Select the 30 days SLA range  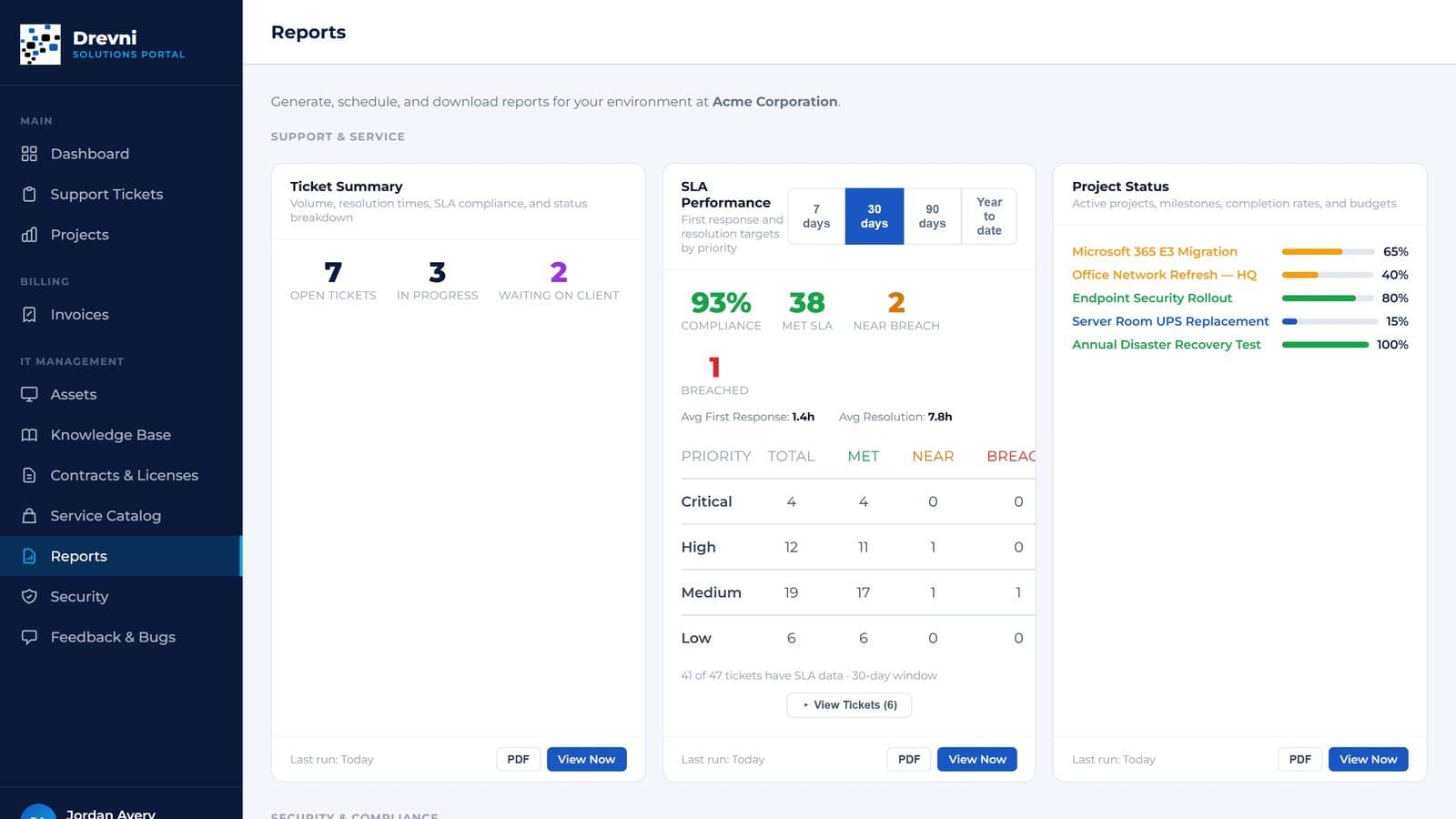[x=875, y=217]
